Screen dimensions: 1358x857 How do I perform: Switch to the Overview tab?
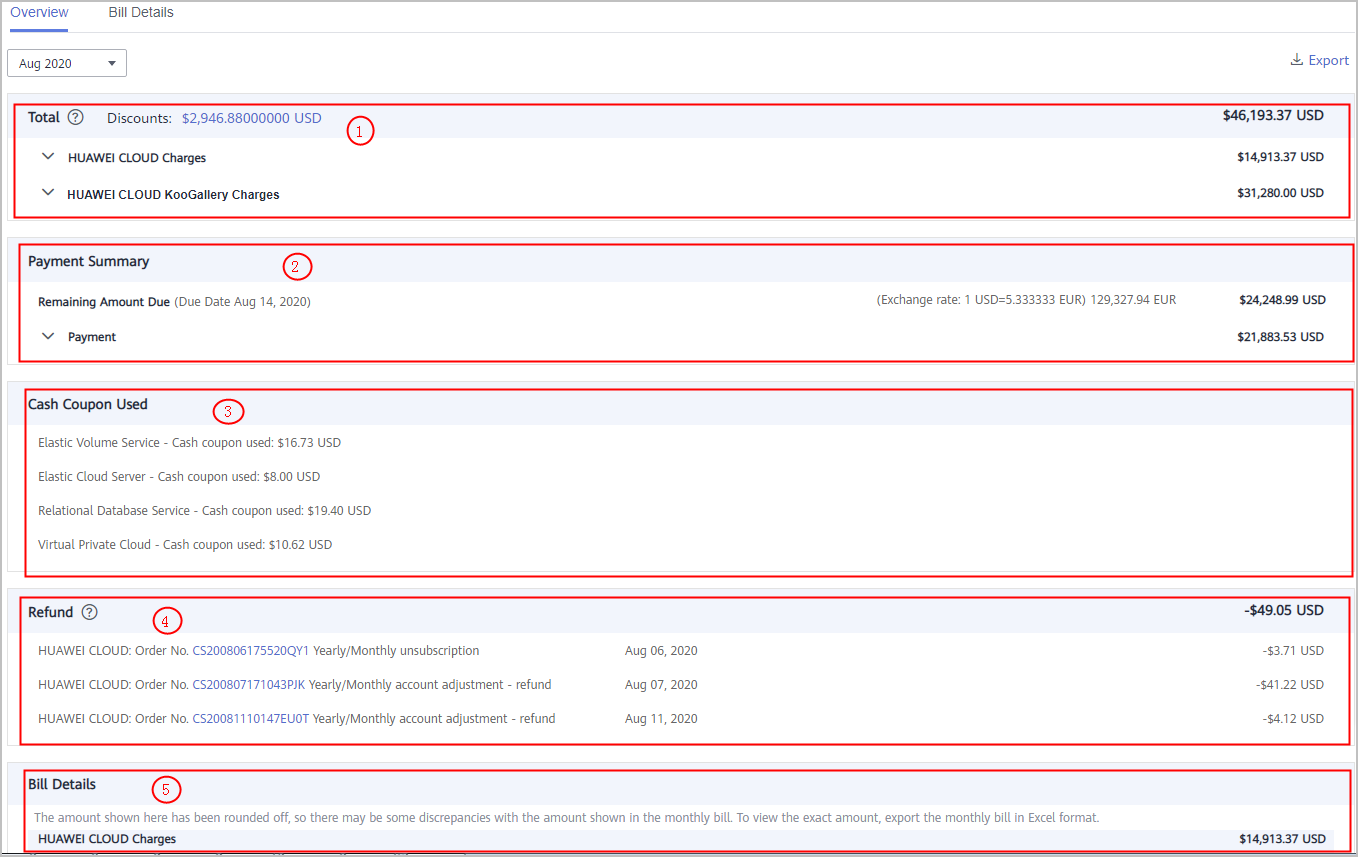[x=39, y=13]
